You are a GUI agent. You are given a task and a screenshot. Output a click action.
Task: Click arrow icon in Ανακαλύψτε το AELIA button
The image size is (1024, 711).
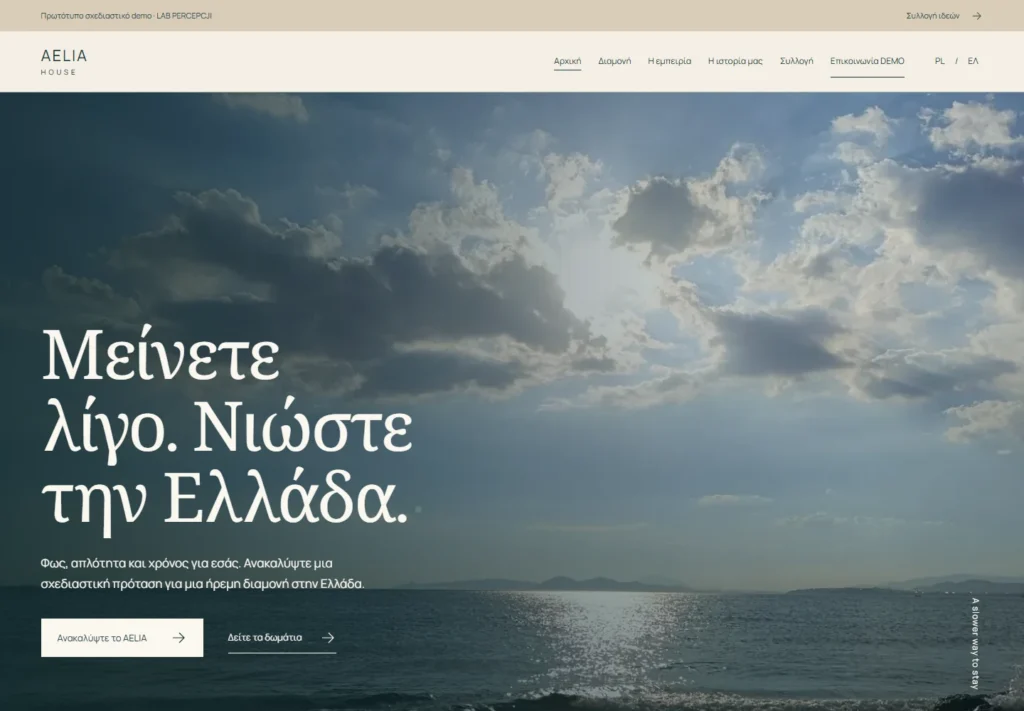pos(178,638)
